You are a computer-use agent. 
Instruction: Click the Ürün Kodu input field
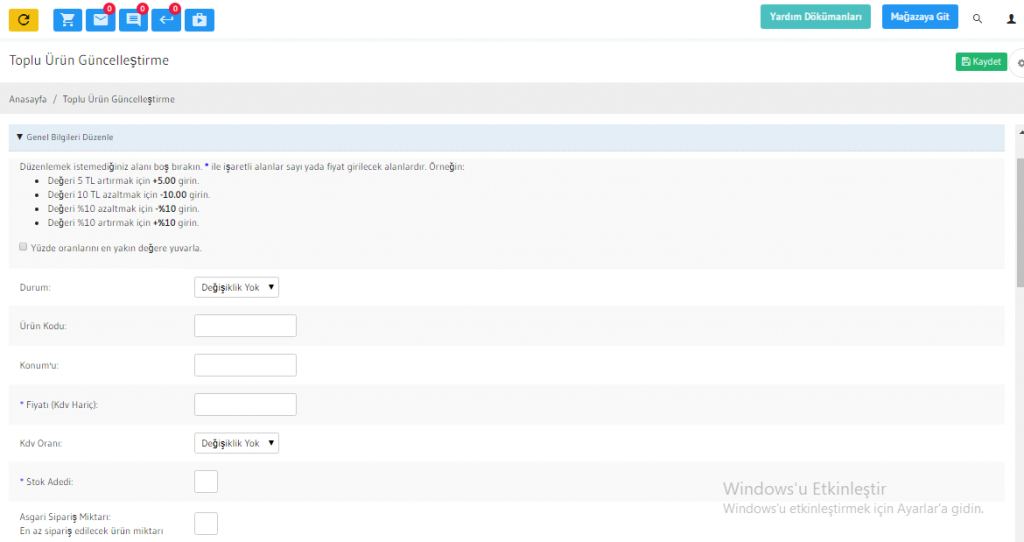[x=245, y=326]
